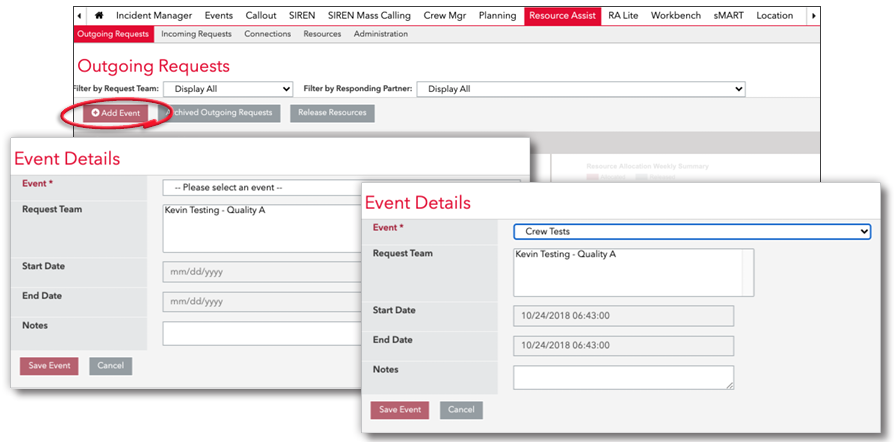
Task: Click Save Event in the right dialog
Action: (x=400, y=410)
